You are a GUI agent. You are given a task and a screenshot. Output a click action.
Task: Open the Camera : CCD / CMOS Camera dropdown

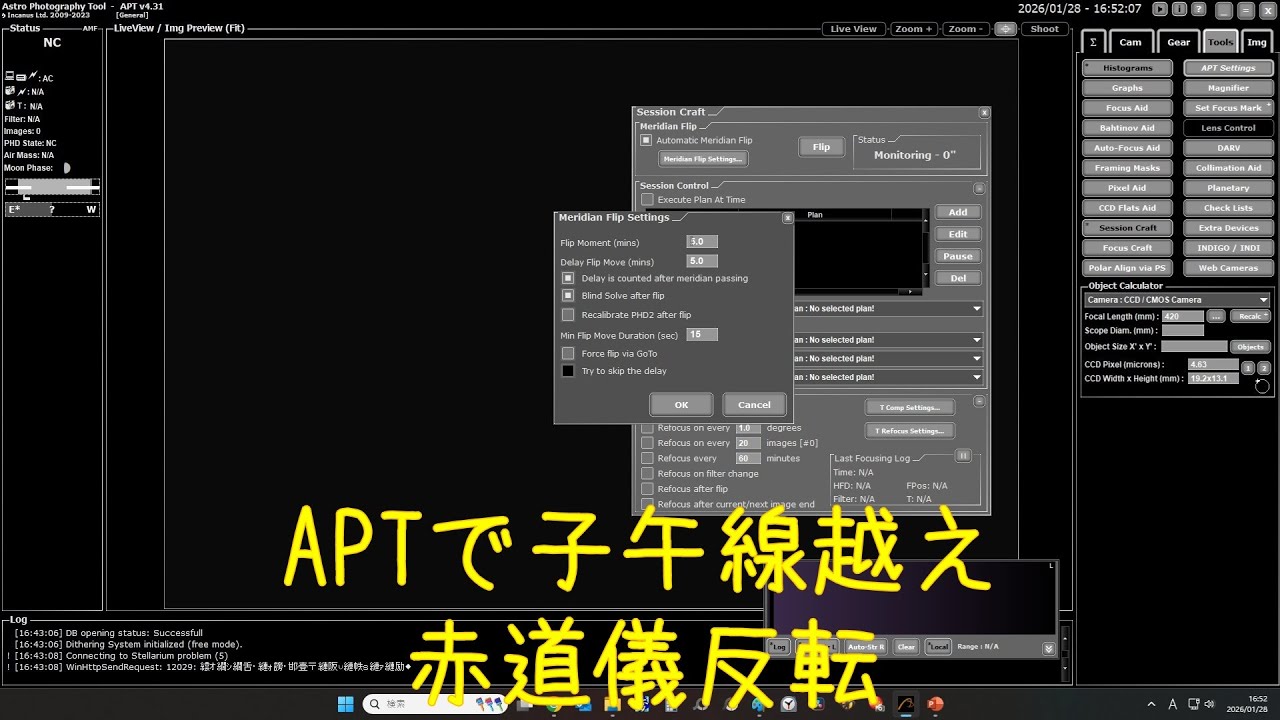(1177, 300)
